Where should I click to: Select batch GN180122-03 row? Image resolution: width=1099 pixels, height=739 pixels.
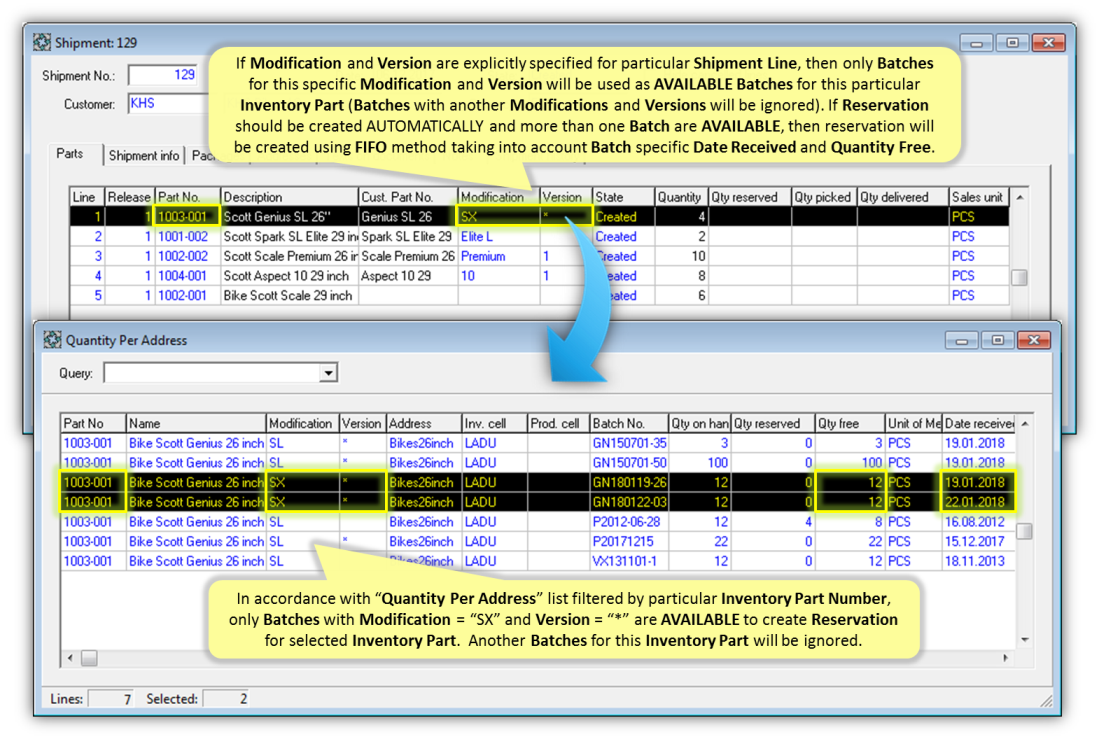[537, 502]
